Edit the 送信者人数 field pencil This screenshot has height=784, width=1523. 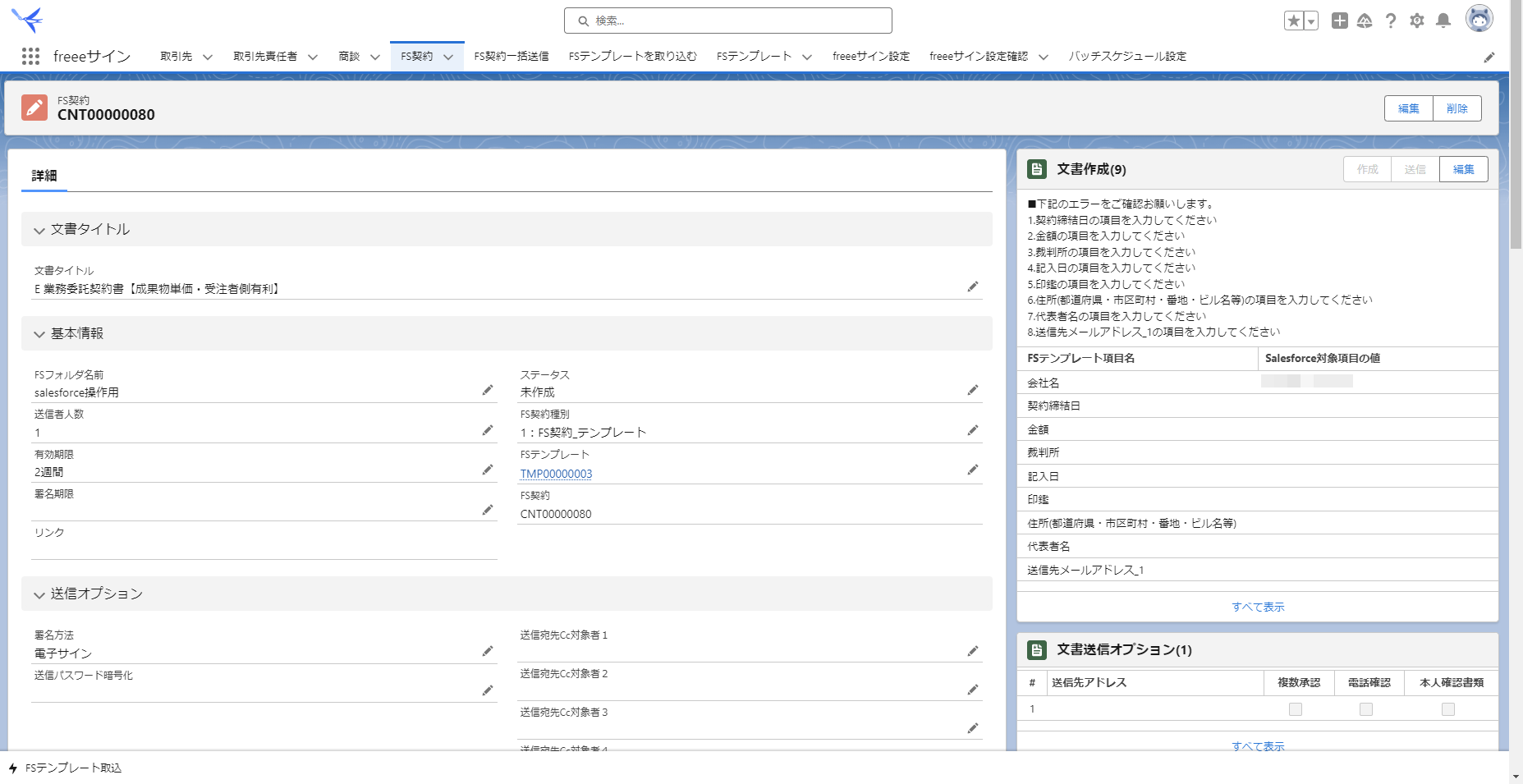point(488,430)
